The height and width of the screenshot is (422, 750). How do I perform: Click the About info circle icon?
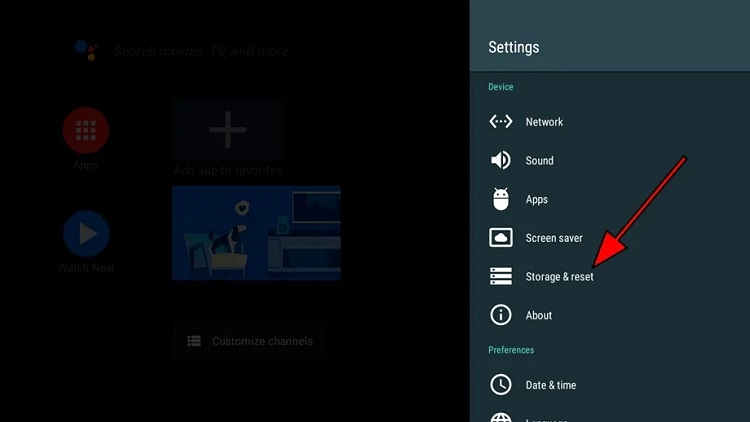pyautogui.click(x=500, y=315)
